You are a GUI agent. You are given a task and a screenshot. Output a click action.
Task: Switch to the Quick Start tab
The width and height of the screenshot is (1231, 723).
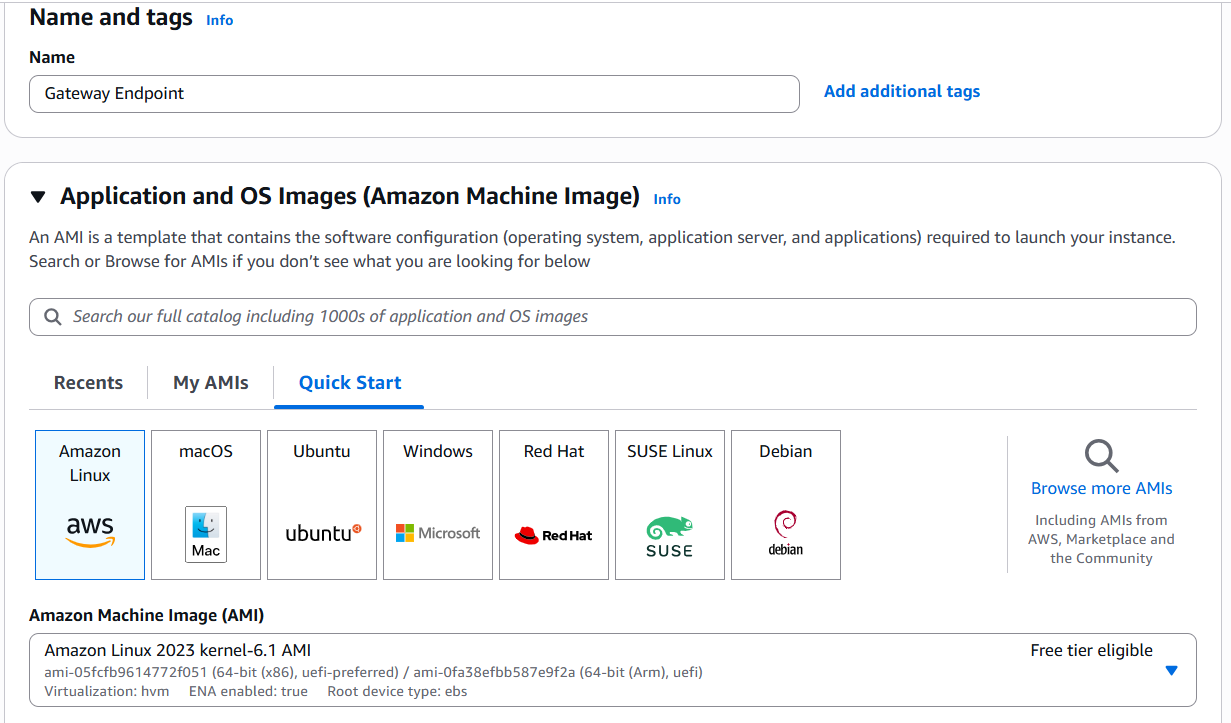[350, 383]
